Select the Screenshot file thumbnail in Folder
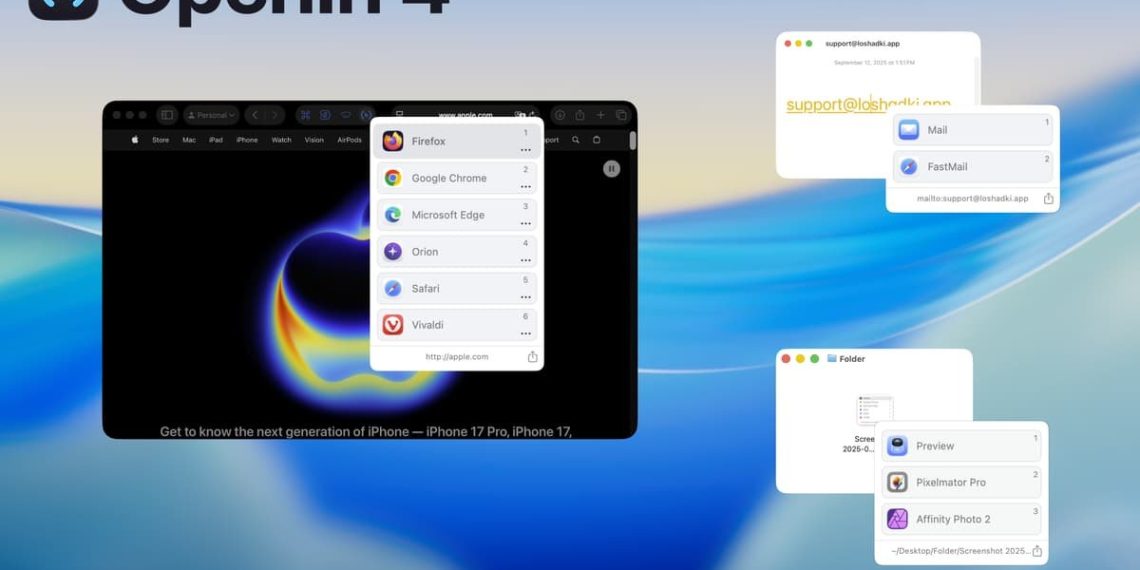 click(874, 410)
